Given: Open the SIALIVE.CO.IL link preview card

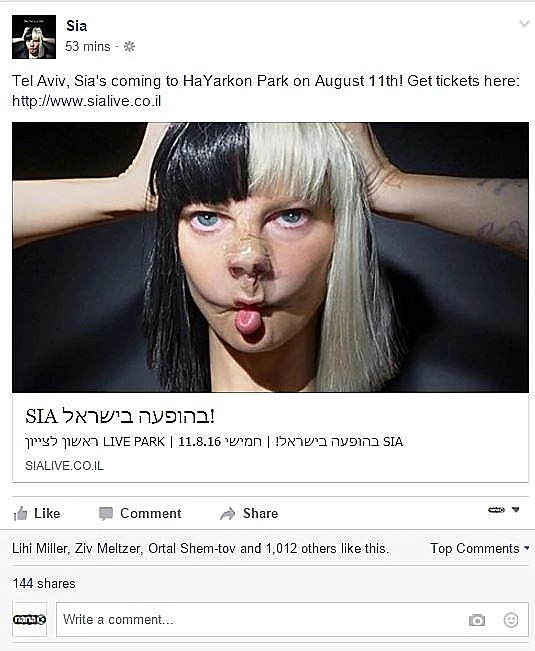Looking at the screenshot, I should [x=270, y=438].
